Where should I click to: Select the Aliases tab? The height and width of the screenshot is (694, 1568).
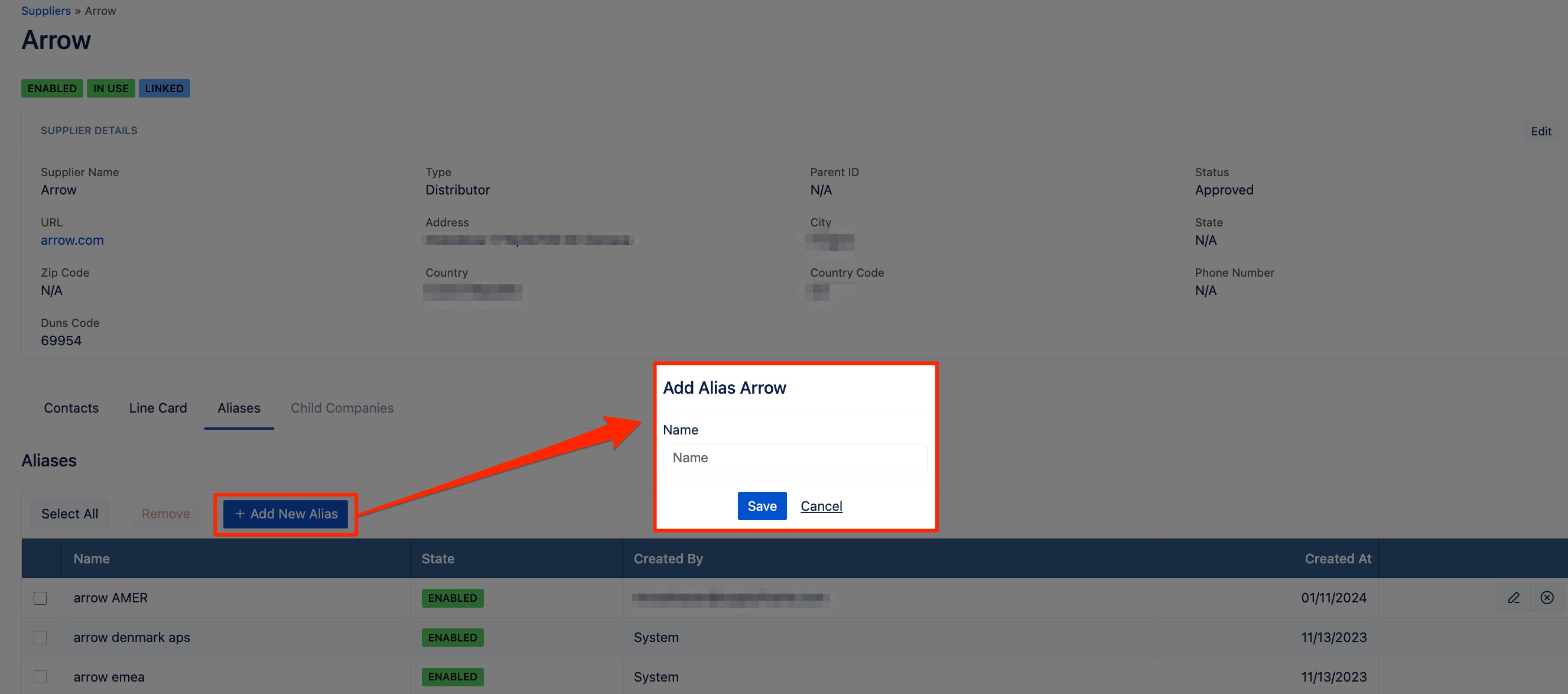click(239, 408)
